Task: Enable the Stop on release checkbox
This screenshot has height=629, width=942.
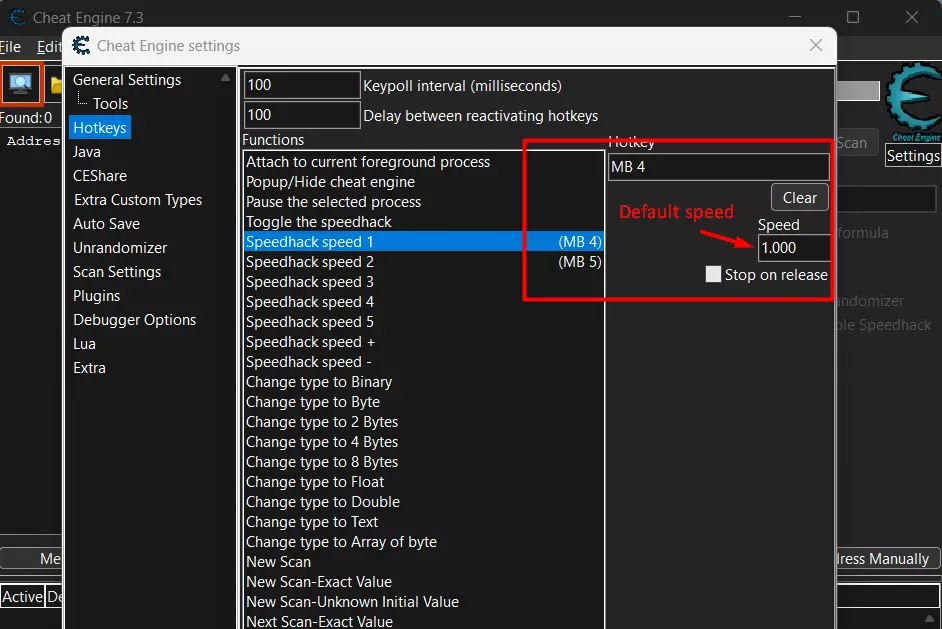Action: point(713,275)
